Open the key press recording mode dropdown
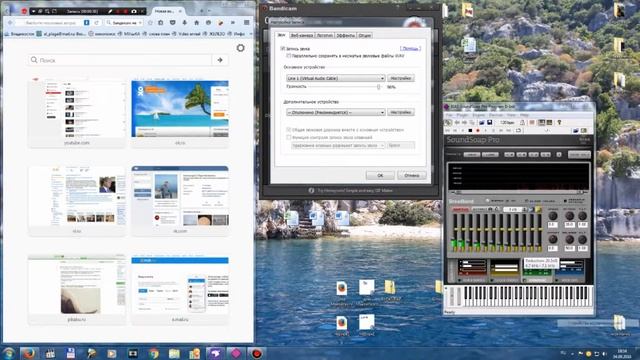This screenshot has width=640, height=360. (x=338, y=145)
